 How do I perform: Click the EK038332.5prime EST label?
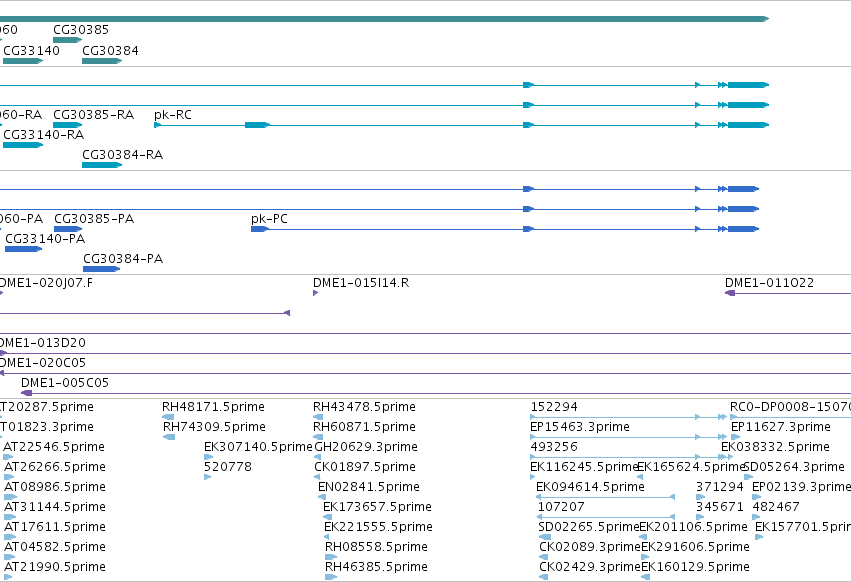776,447
